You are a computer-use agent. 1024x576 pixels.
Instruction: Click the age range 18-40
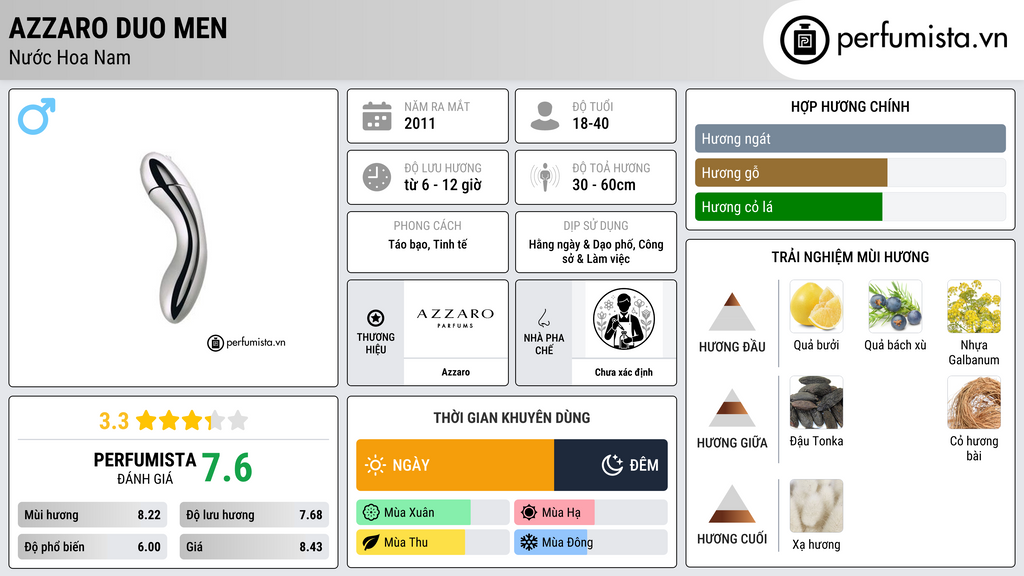tap(590, 123)
